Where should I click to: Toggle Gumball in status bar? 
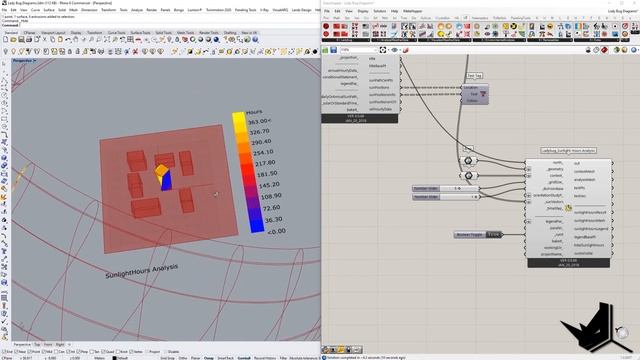pyautogui.click(x=244, y=358)
